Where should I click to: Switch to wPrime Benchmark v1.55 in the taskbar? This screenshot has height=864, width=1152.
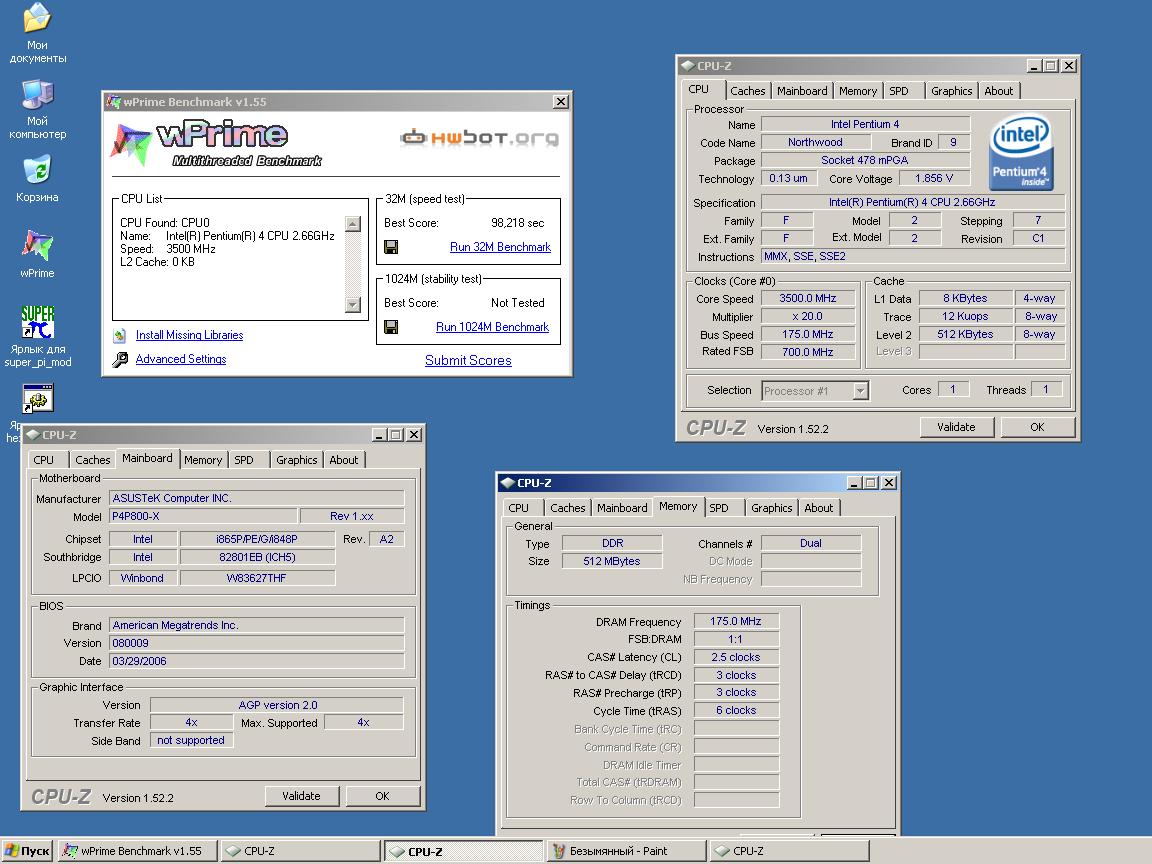click(138, 851)
